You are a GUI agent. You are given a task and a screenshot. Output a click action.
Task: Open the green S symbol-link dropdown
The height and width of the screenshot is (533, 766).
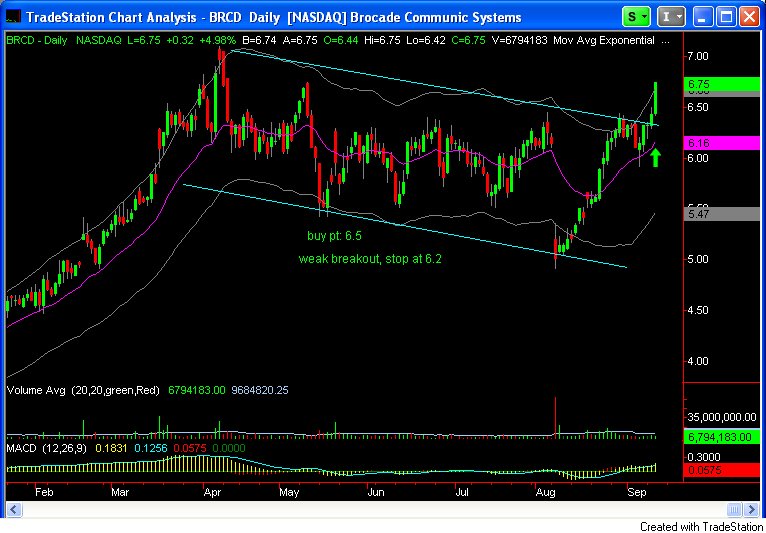click(x=636, y=18)
